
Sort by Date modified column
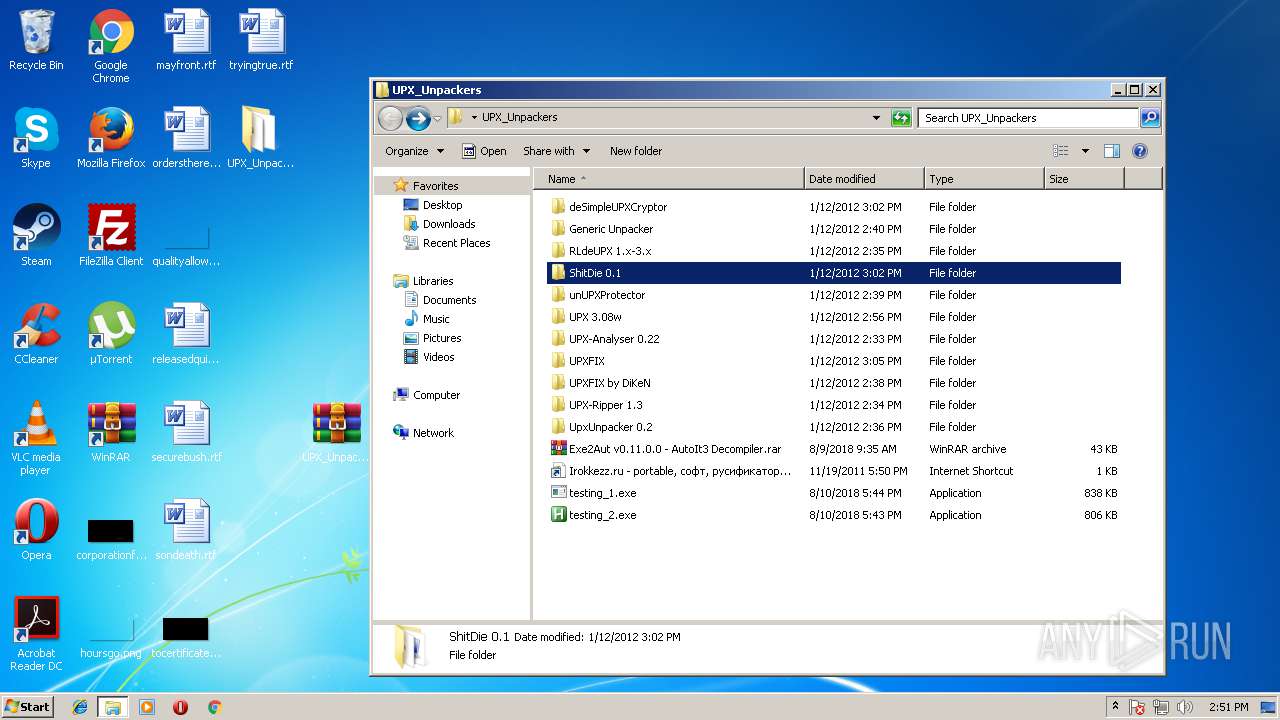pos(864,179)
